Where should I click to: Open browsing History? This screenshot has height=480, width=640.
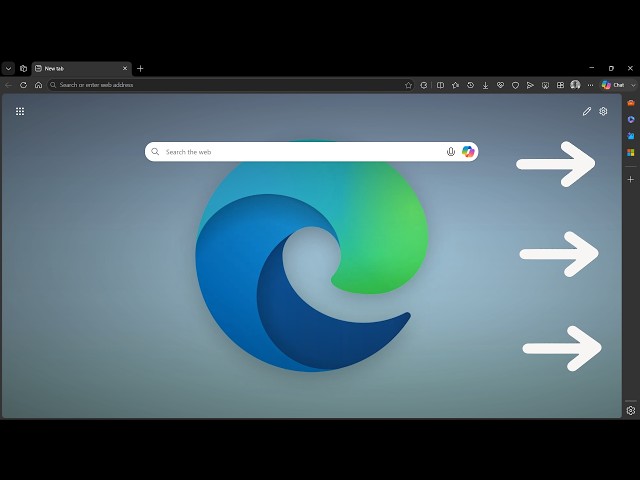470,85
